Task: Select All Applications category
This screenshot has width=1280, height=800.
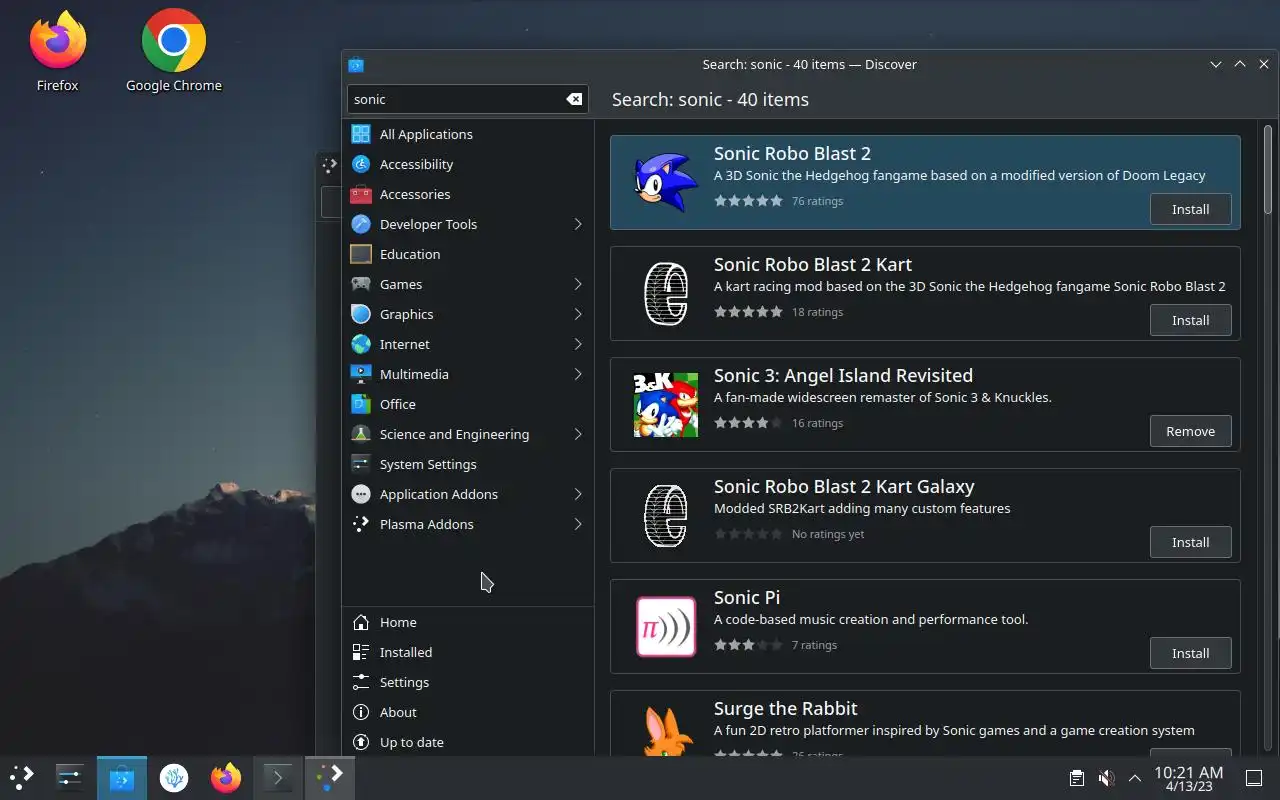Action: 468,134
